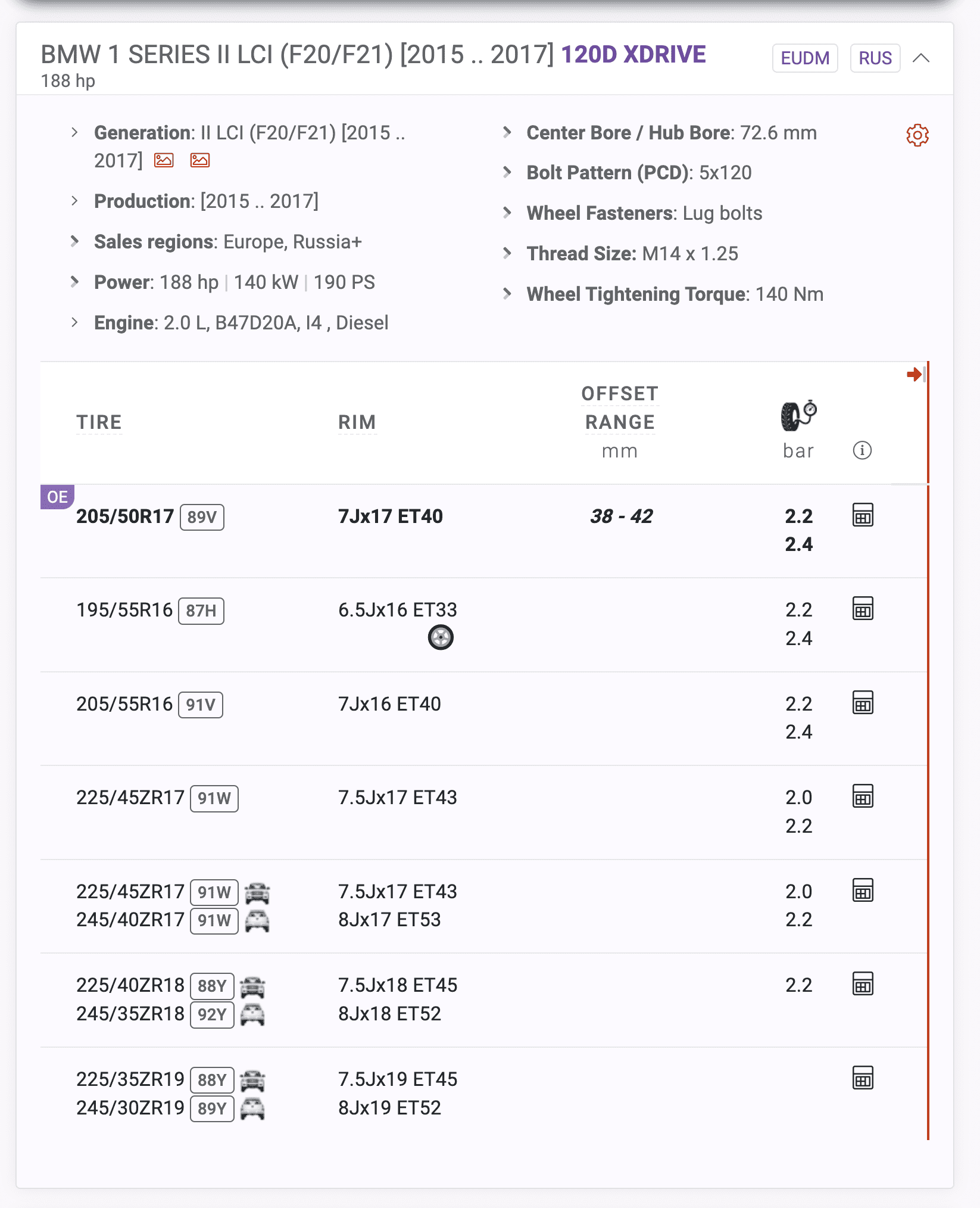
Task: Click the steel wheel icon under 6.5Jx16 ET33
Action: [x=441, y=637]
